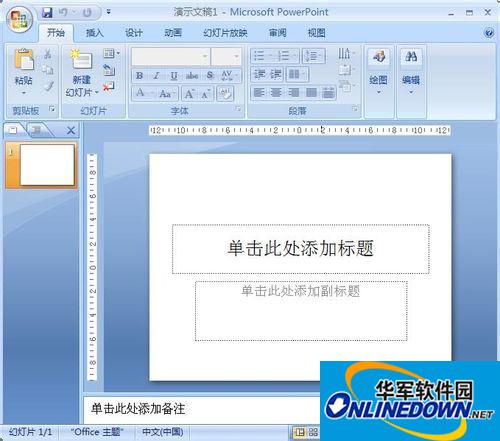Screen dimensions: 500x441
Task: Distribute text evenly alignment button
Action: [x=328, y=92]
